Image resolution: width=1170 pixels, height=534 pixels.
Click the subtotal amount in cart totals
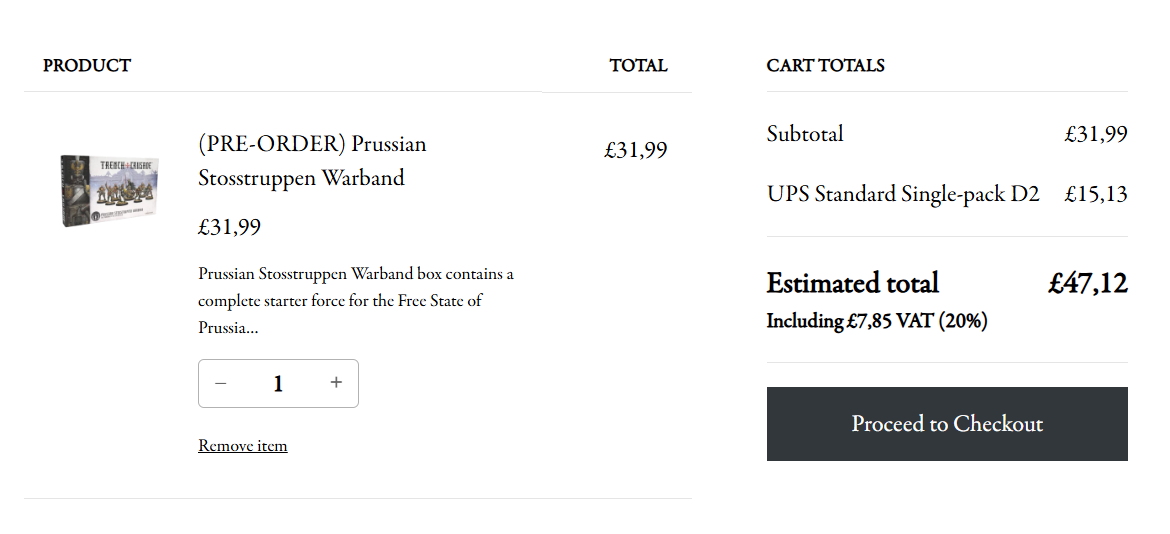click(x=1095, y=134)
